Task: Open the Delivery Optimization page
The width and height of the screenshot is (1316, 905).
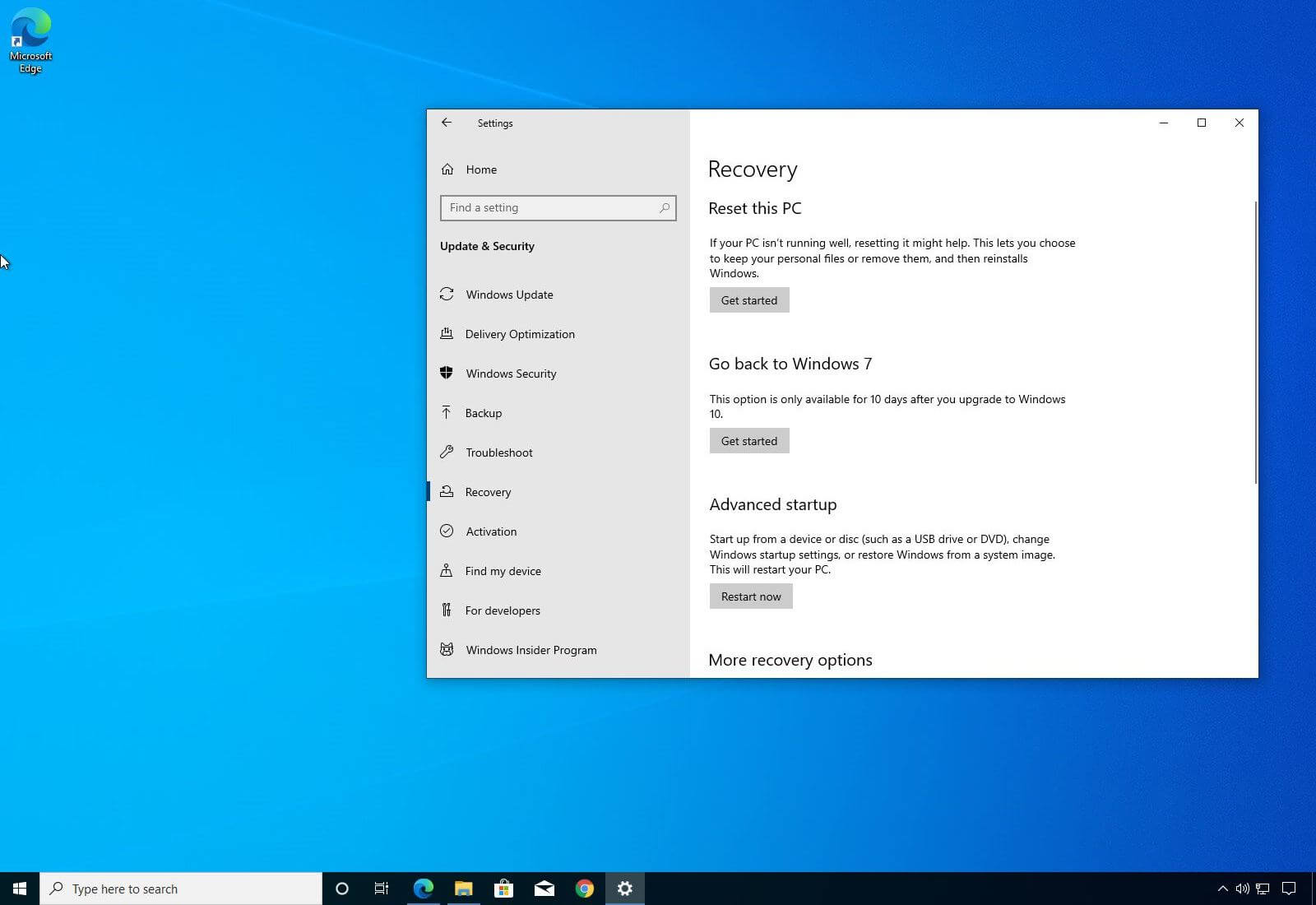Action: pyautogui.click(x=520, y=334)
